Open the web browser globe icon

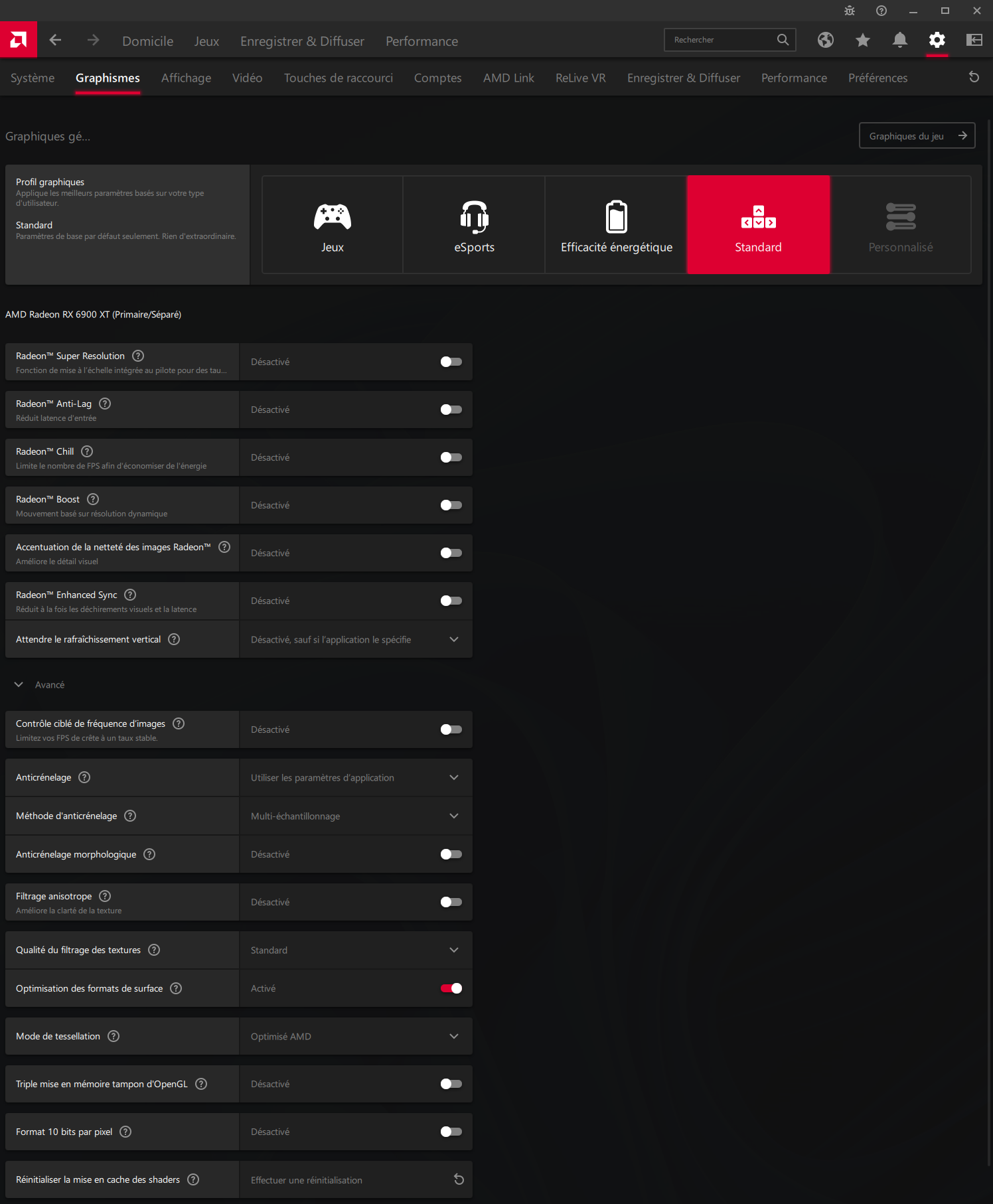point(825,40)
